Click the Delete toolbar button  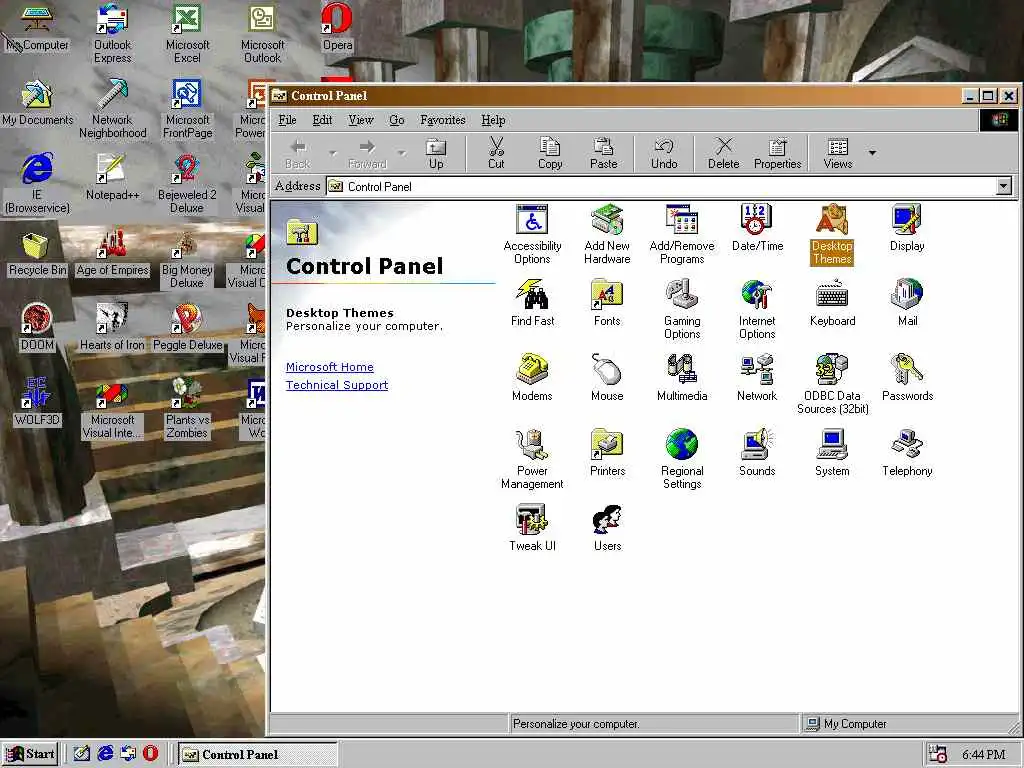[724, 154]
